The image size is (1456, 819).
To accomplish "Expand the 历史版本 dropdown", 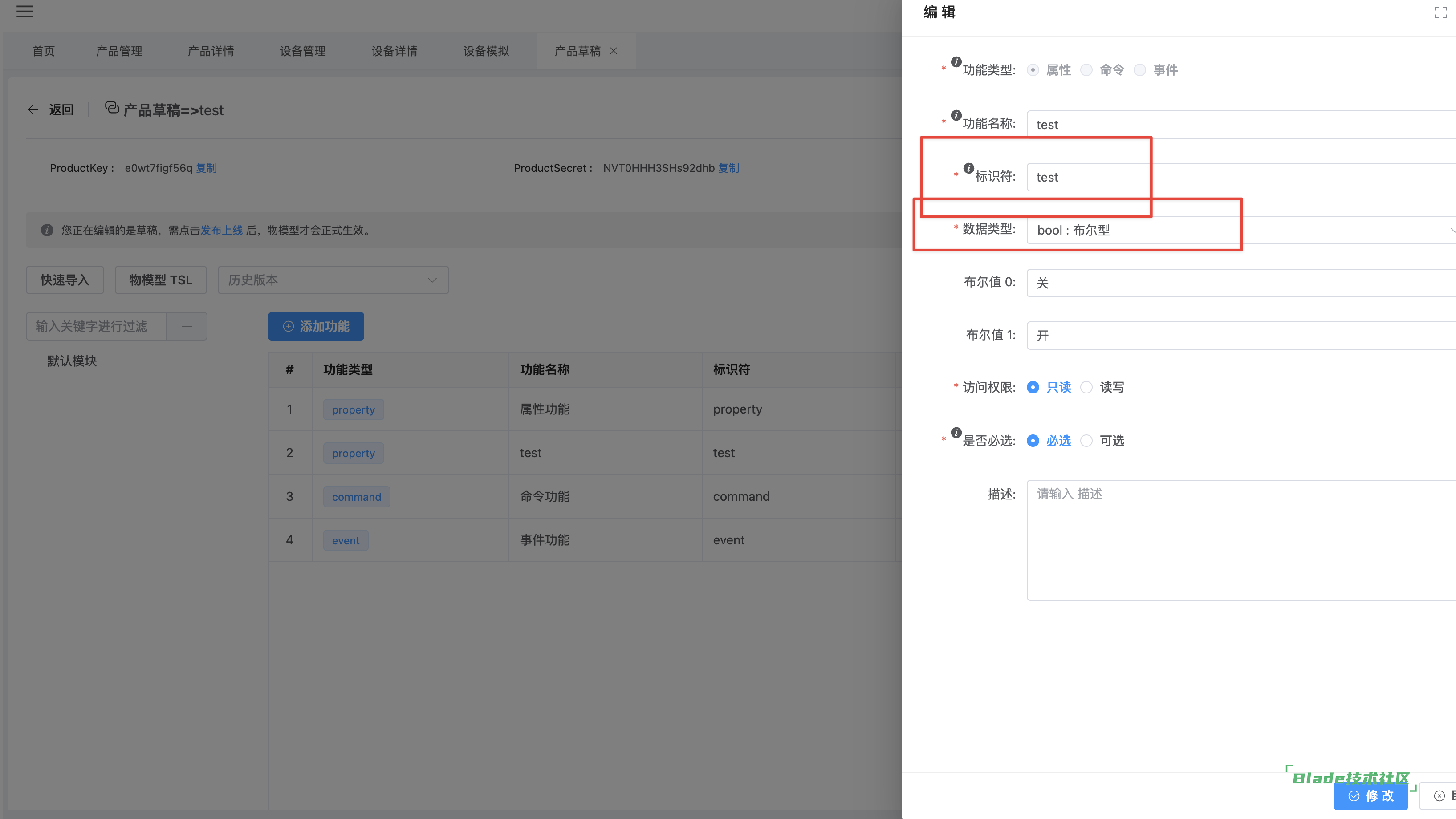I will 333,280.
